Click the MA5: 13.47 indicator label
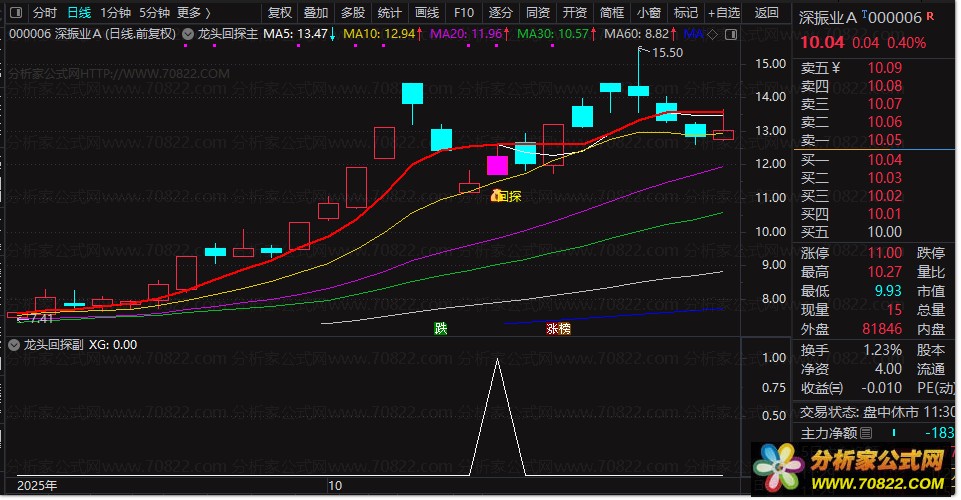Viewport: 961px width, 500px height. (295, 34)
